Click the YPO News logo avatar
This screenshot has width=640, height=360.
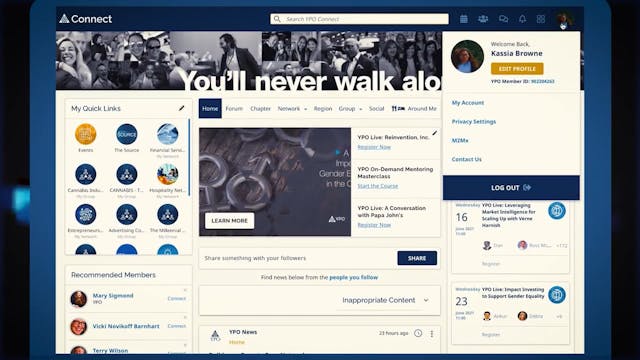[x=215, y=336]
